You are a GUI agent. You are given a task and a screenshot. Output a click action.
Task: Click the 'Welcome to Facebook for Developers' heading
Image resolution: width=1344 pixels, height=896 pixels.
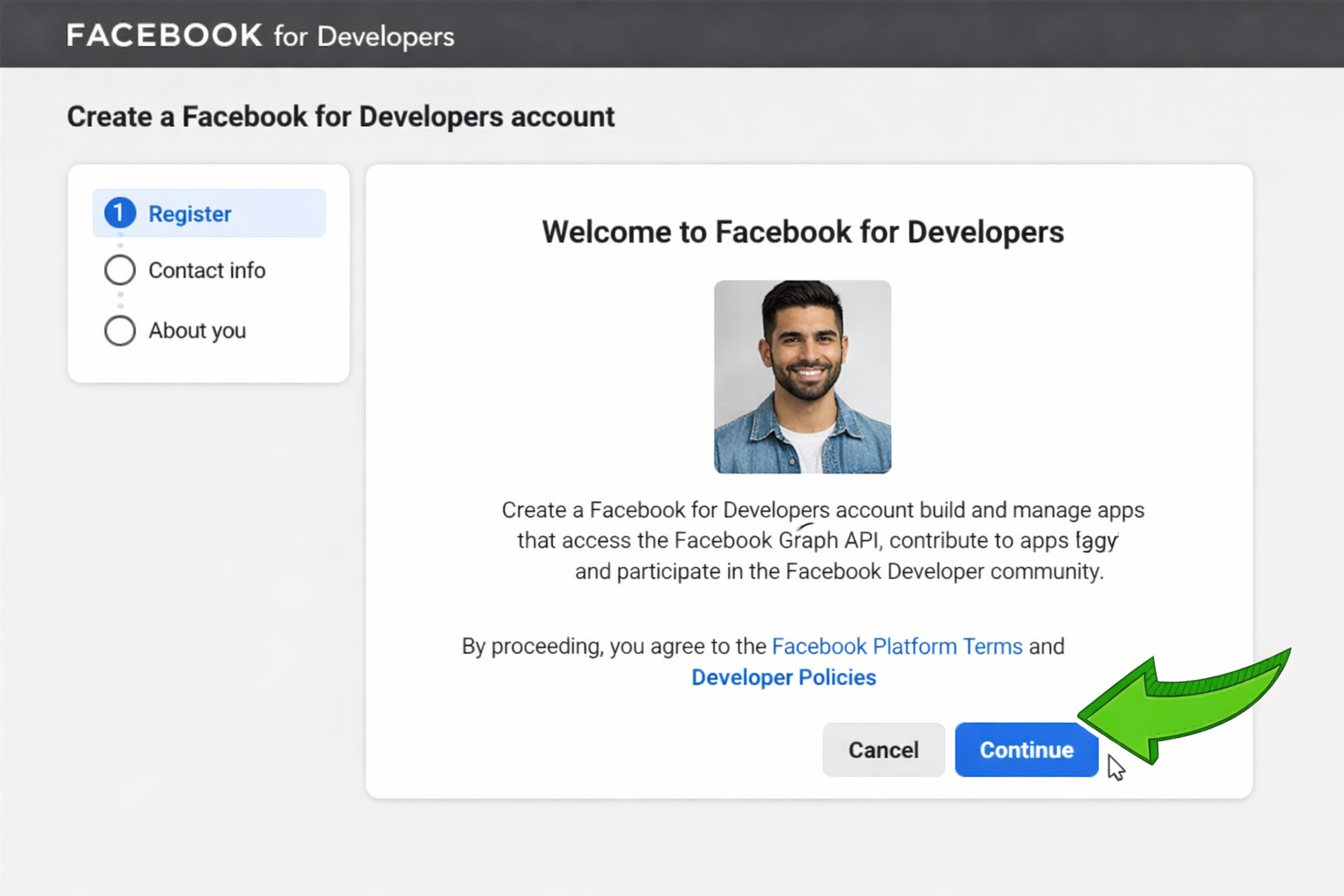click(x=803, y=232)
